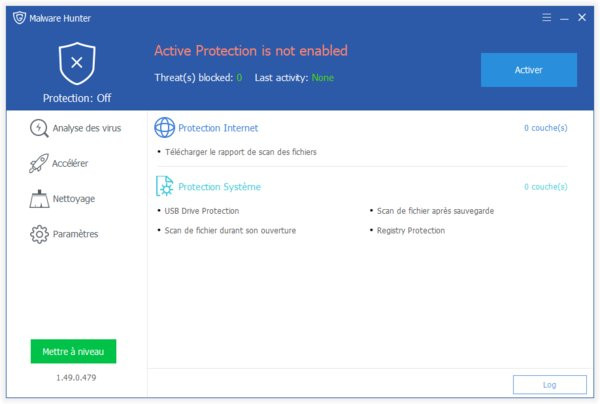Click 'Scan de fichier après sauvegarde'
This screenshot has width=600, height=404.
point(435,211)
